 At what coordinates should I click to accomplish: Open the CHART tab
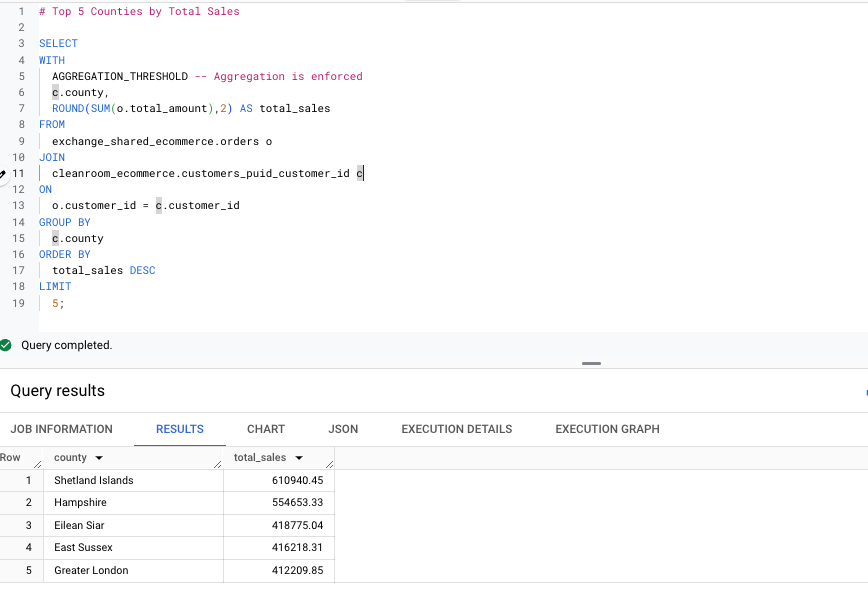[266, 429]
